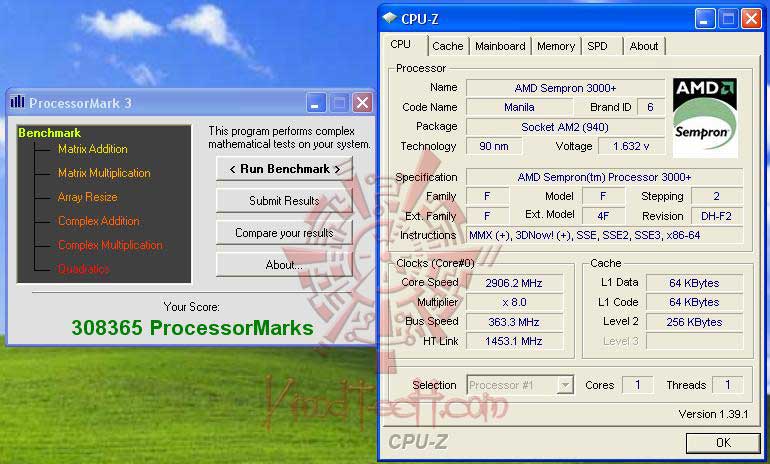Select Array Resize benchmark item
The height and width of the screenshot is (464, 770).
(87, 197)
